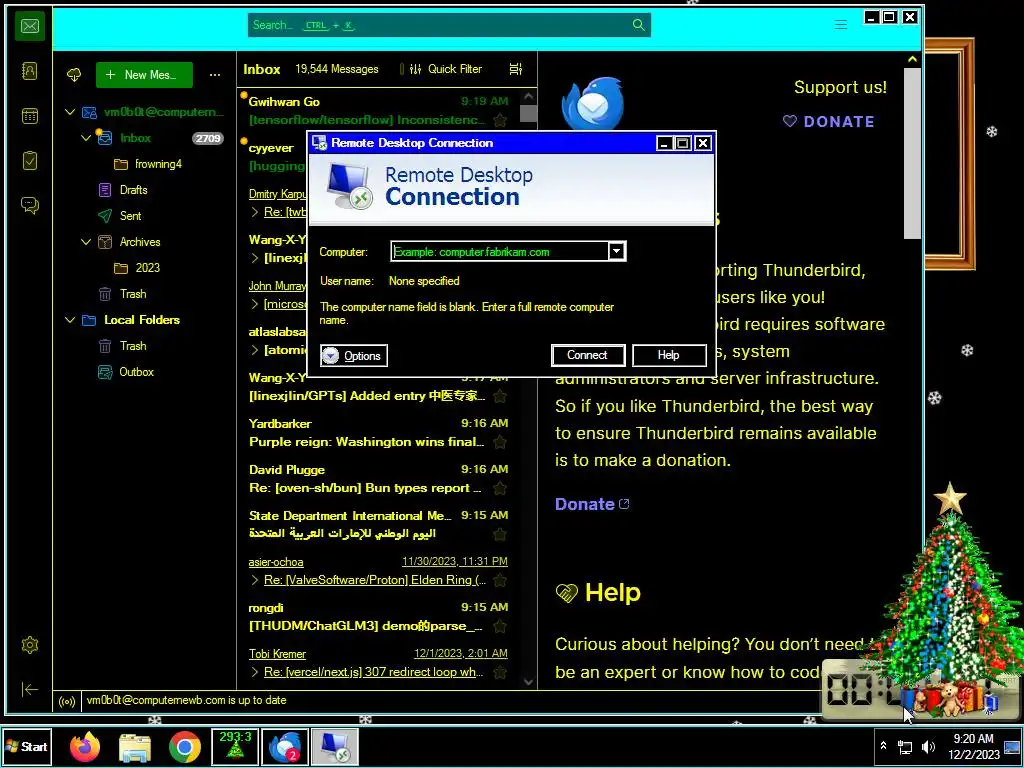Open the taskbar clock and date

point(973,746)
